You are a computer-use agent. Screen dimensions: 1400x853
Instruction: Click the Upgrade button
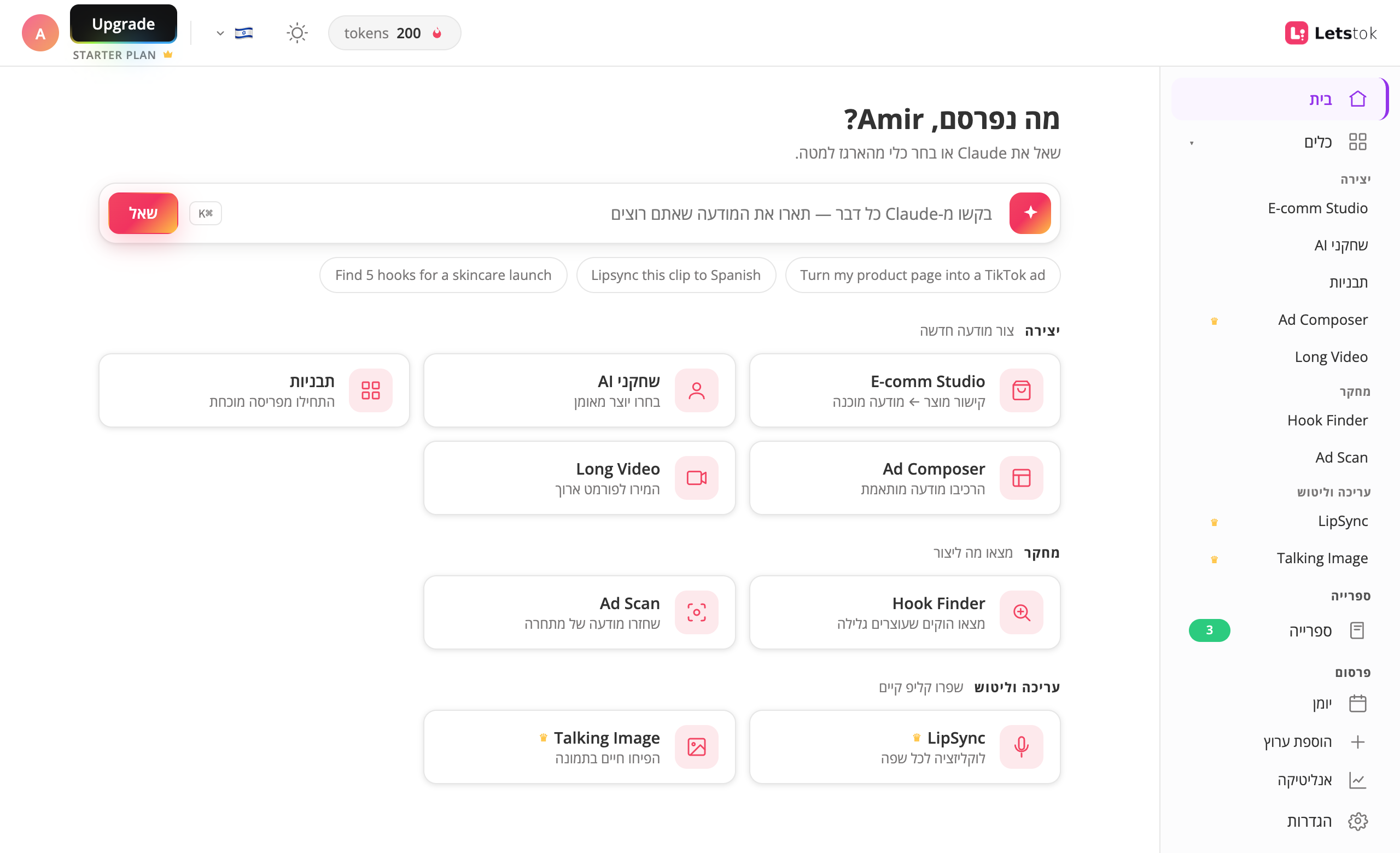pos(123,24)
